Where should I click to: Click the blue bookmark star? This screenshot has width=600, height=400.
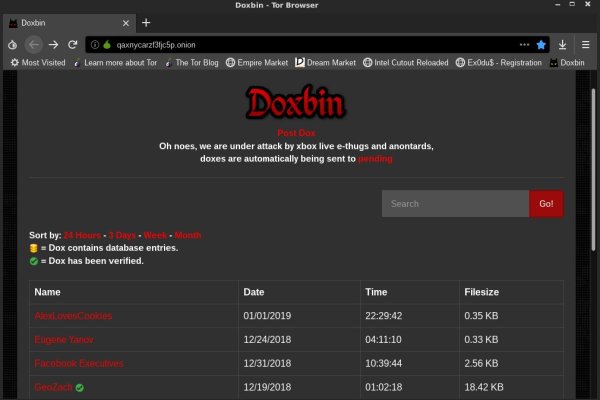541,44
